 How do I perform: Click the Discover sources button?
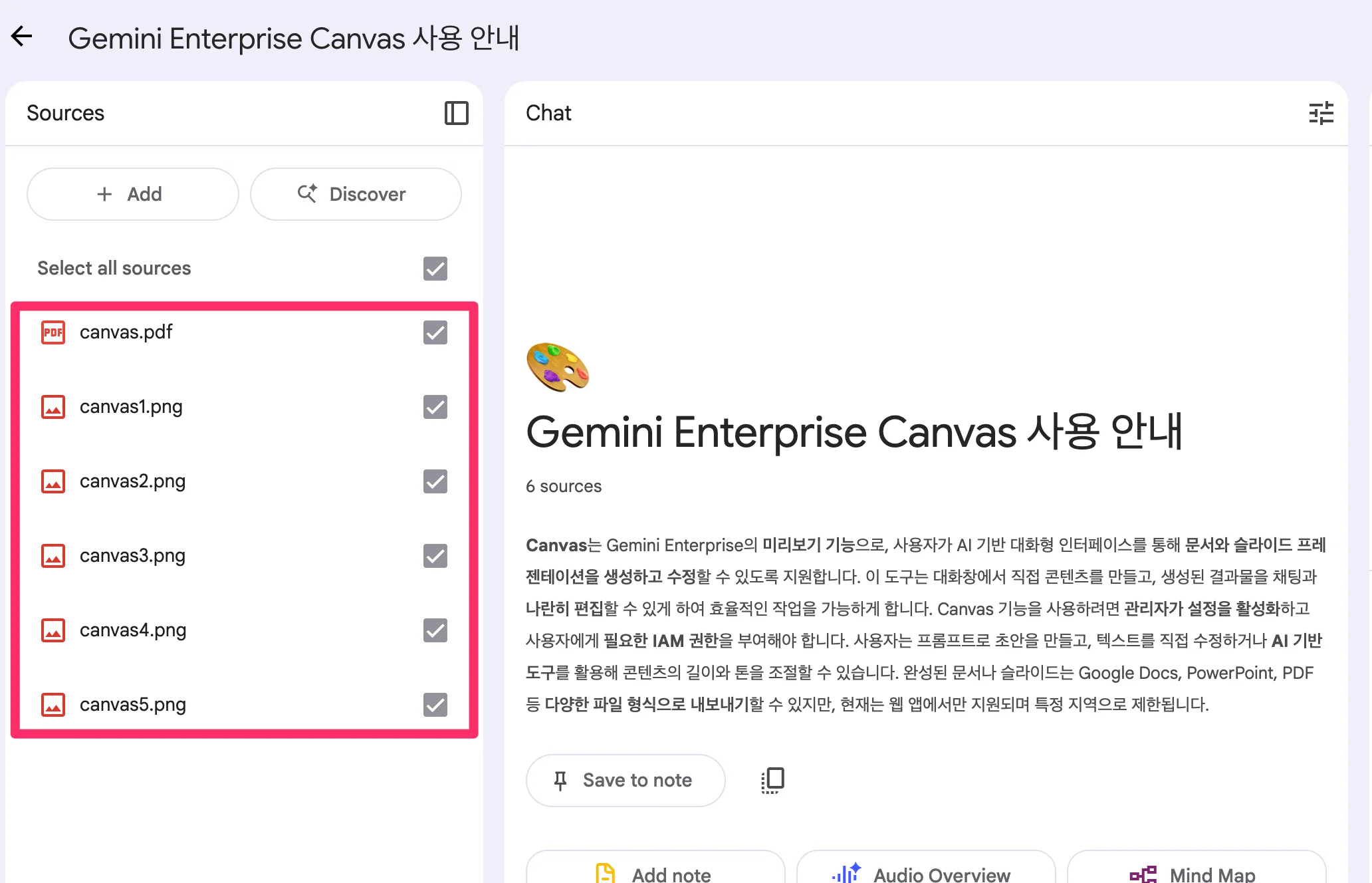tap(356, 194)
